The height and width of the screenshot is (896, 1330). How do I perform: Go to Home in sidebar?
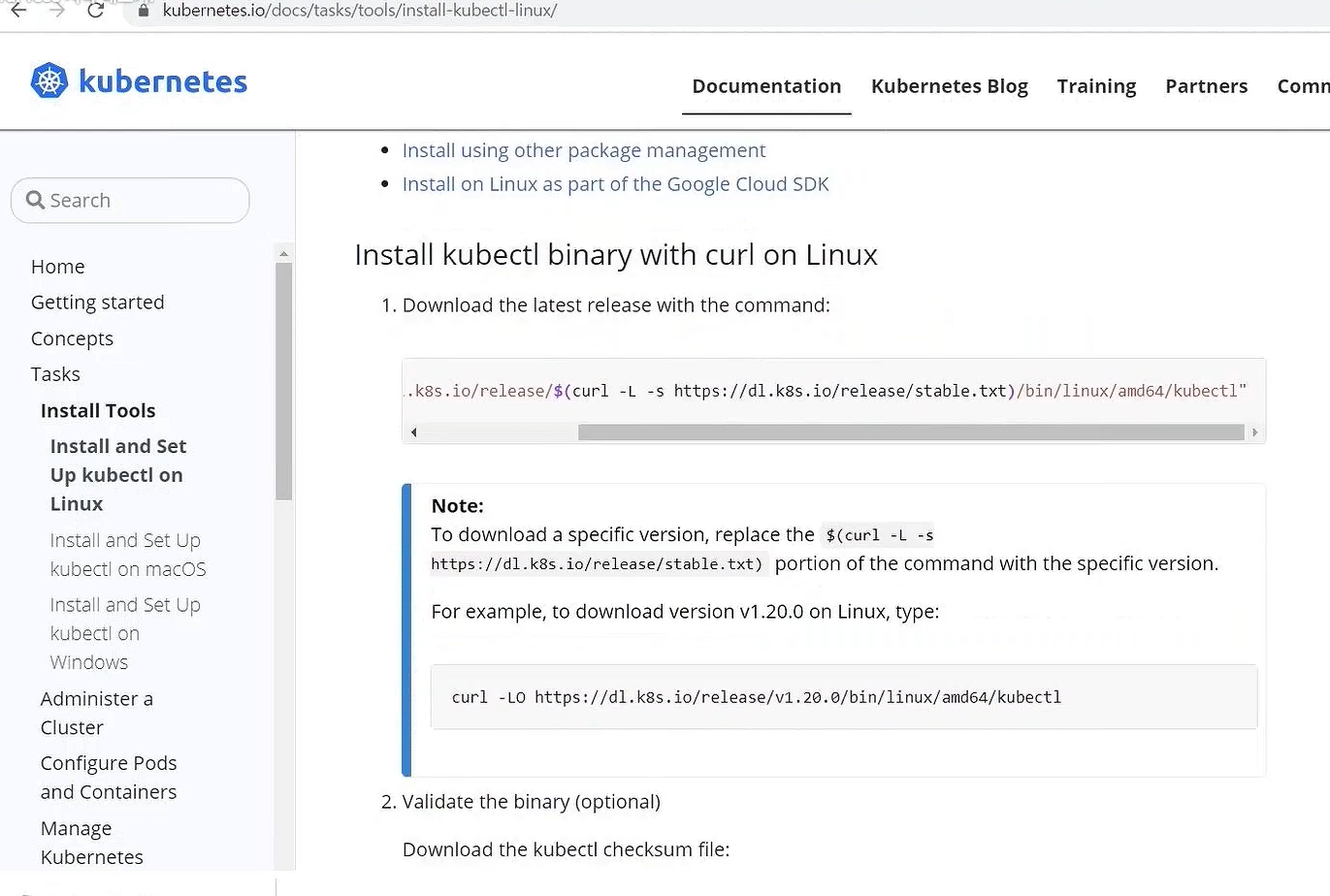click(x=58, y=267)
